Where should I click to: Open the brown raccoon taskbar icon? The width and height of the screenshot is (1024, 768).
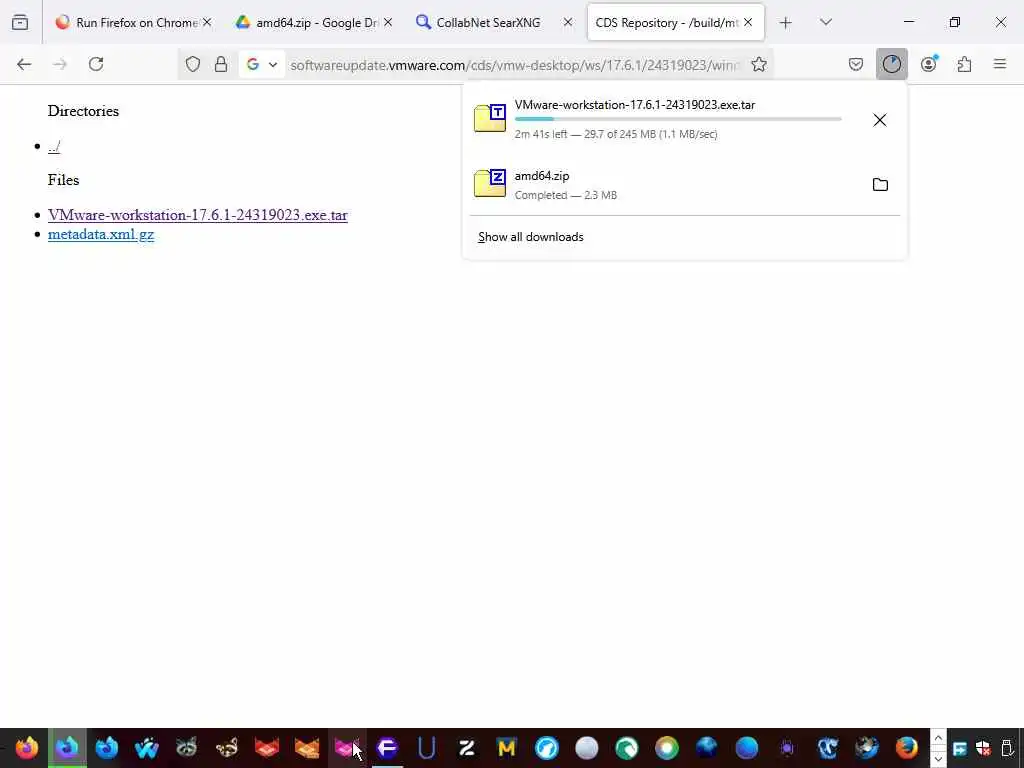coord(227,748)
